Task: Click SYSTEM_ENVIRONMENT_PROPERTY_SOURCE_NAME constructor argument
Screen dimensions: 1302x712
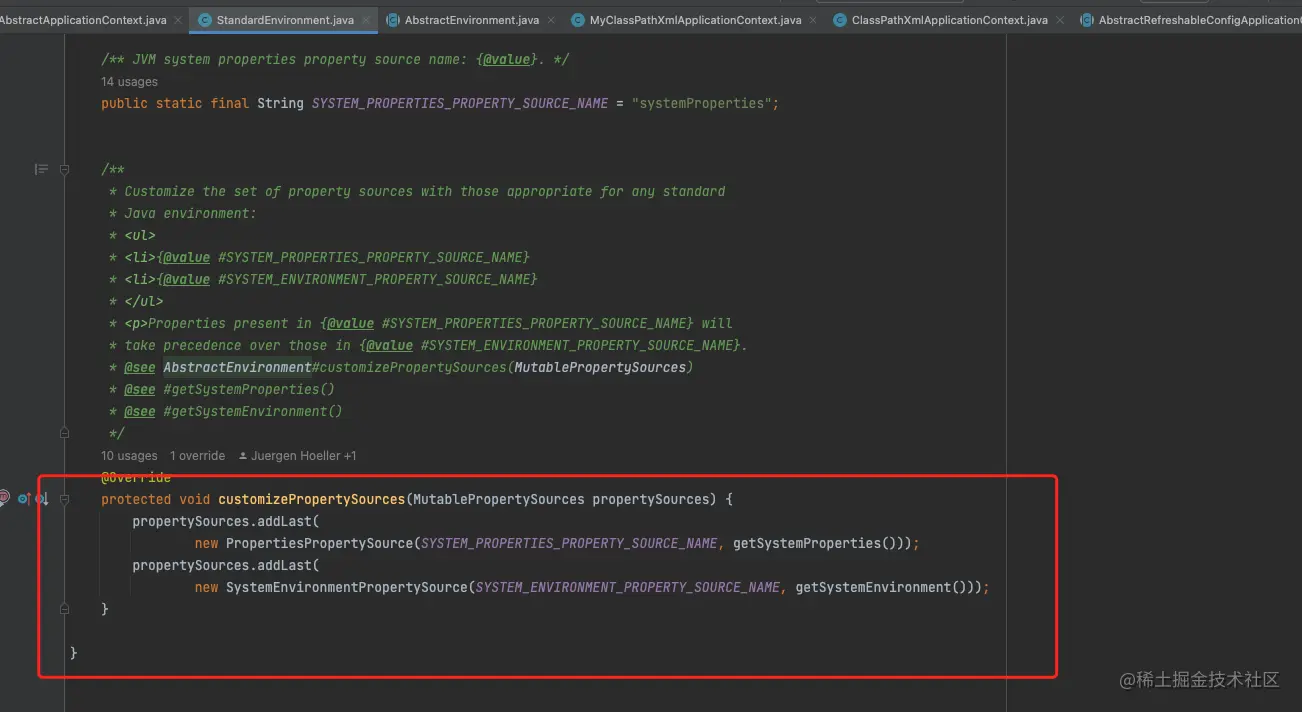Action: 627,587
